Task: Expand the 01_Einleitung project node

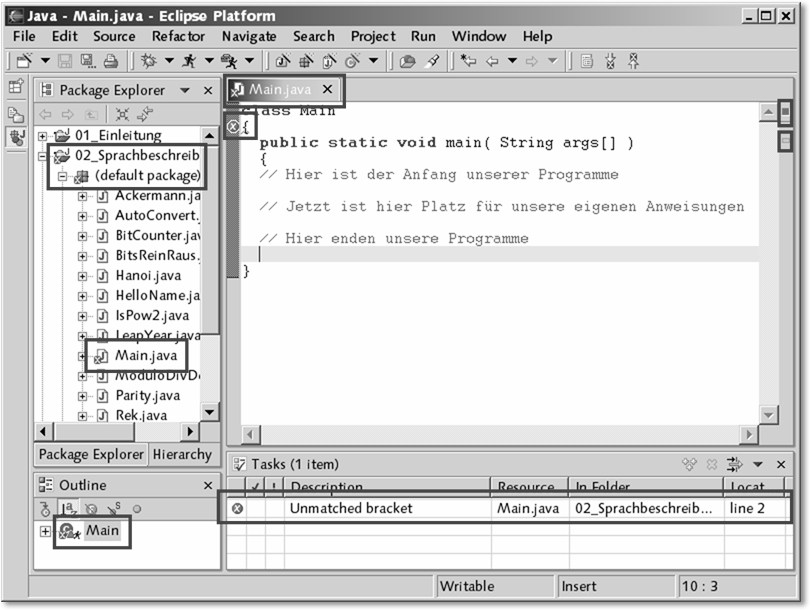Action: 43,135
